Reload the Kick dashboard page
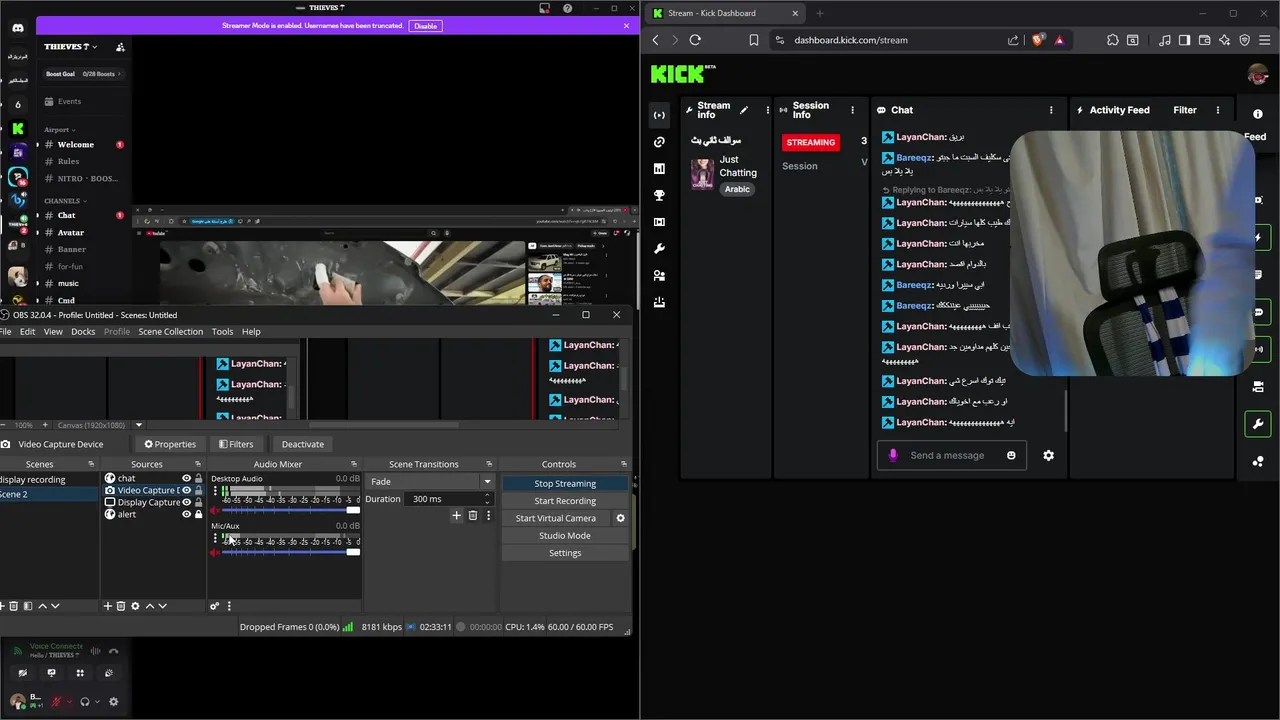 point(695,40)
